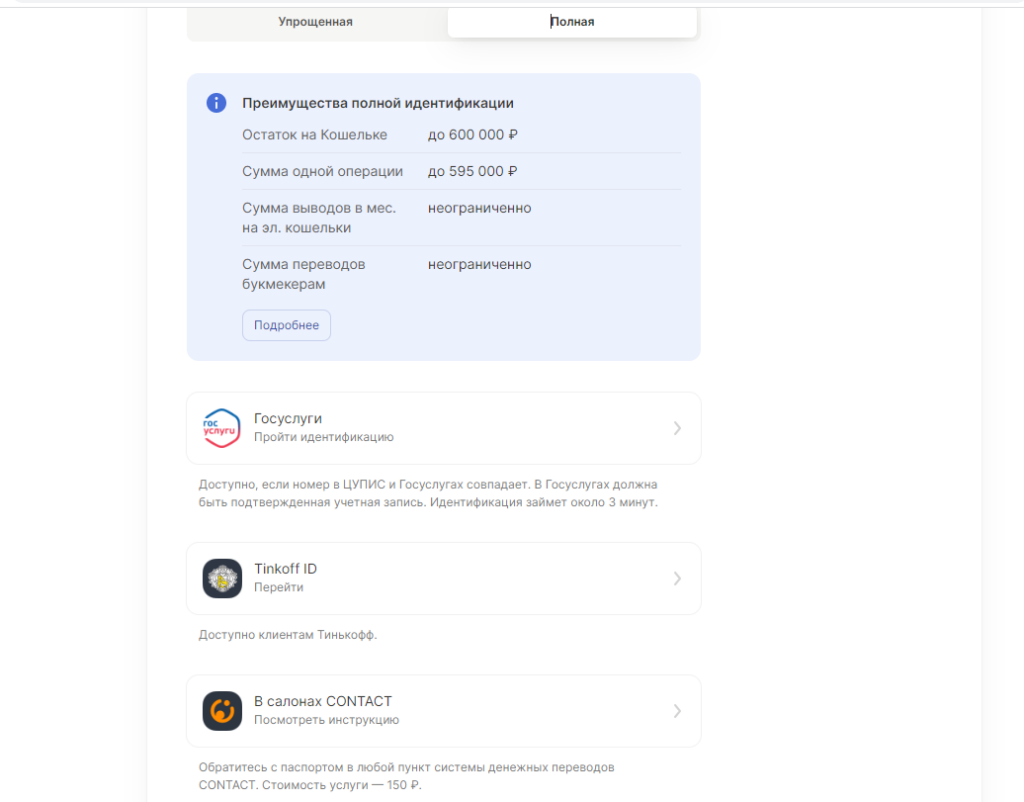This screenshot has height=802, width=1024.
Task: Switch to the Упрощенная tab
Action: 315,22
